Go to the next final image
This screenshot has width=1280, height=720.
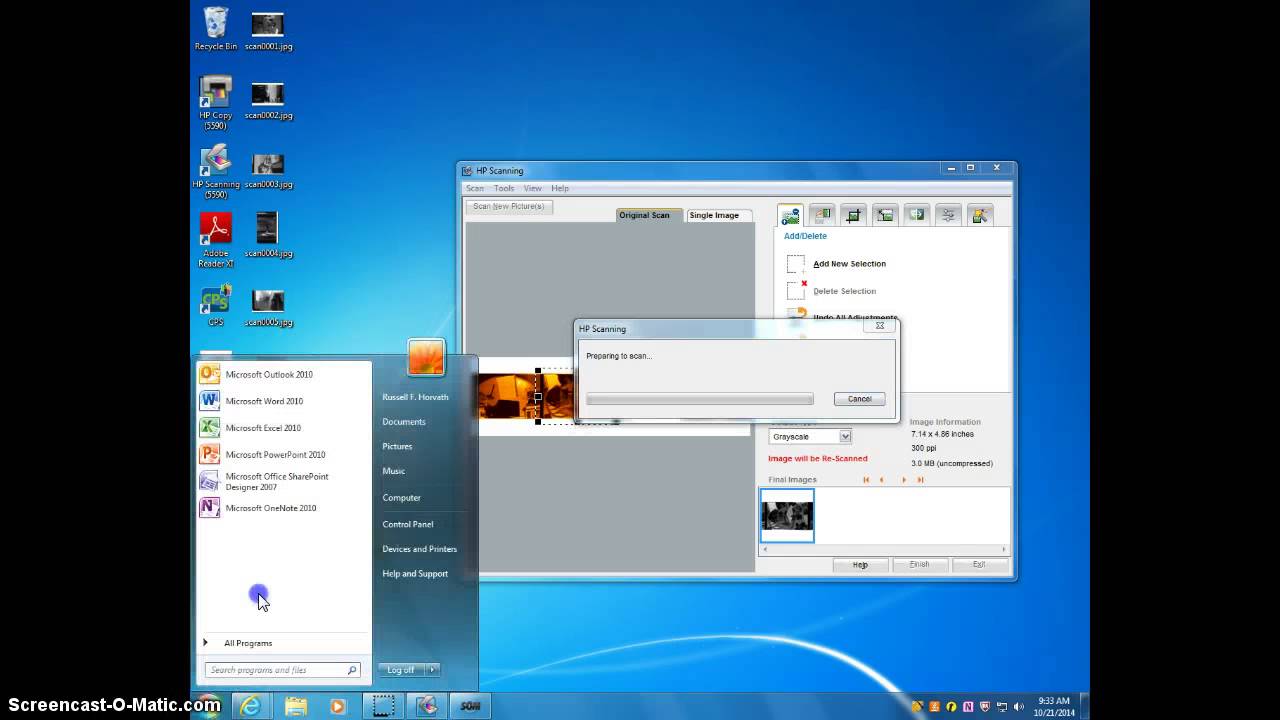tap(904, 480)
